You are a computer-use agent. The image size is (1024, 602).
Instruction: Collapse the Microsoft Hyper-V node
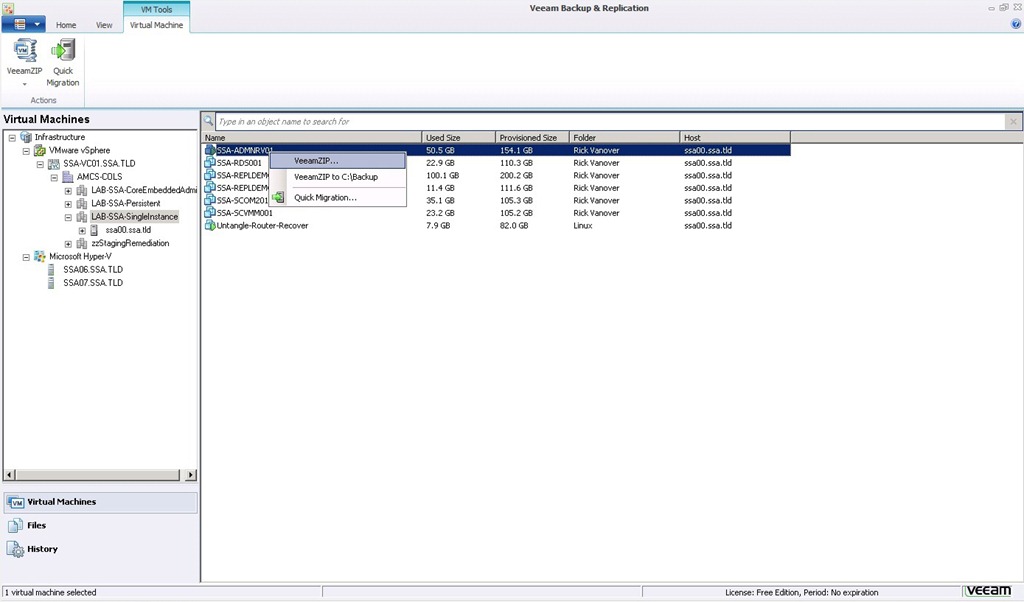point(26,257)
